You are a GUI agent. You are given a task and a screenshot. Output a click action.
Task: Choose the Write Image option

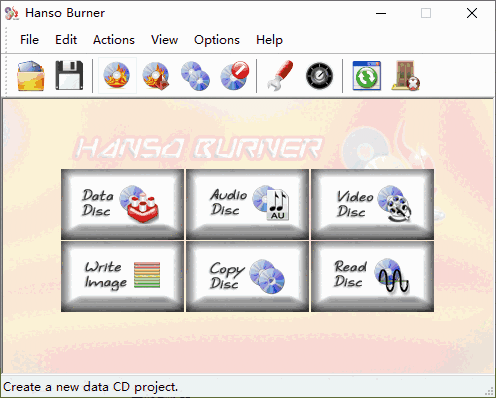(x=122, y=277)
